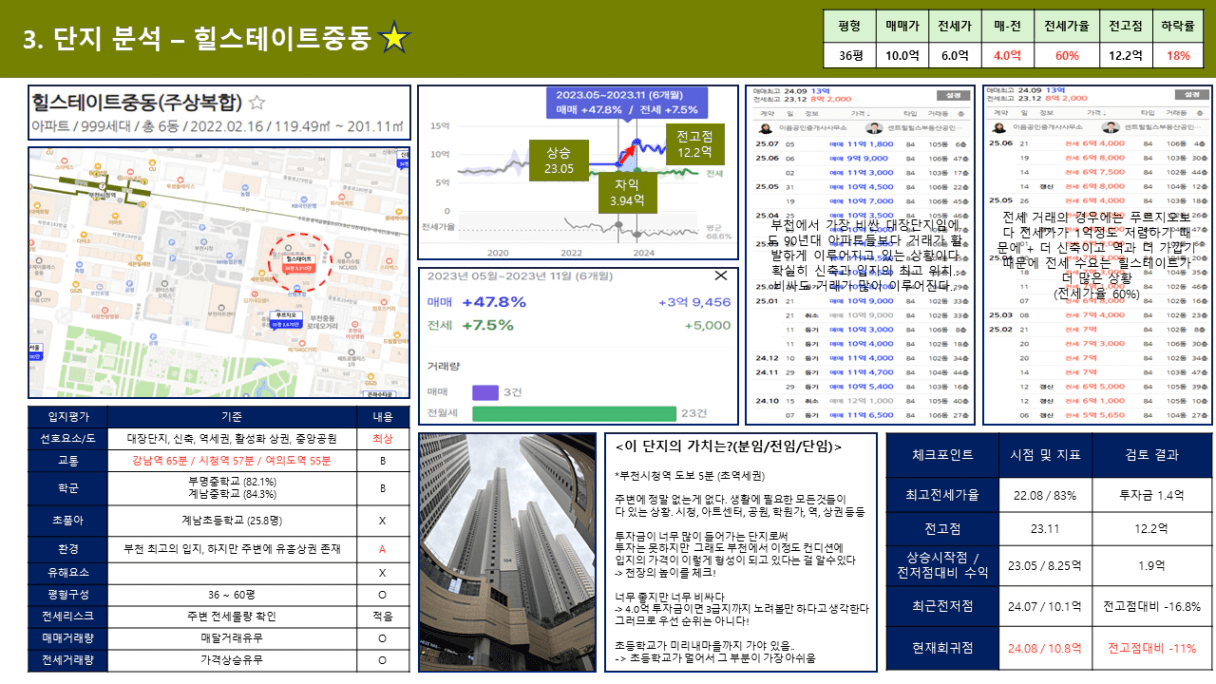The width and height of the screenshot is (1216, 684).
Task: Click the 4.0억 value under 매-전
Action: tap(1007, 56)
